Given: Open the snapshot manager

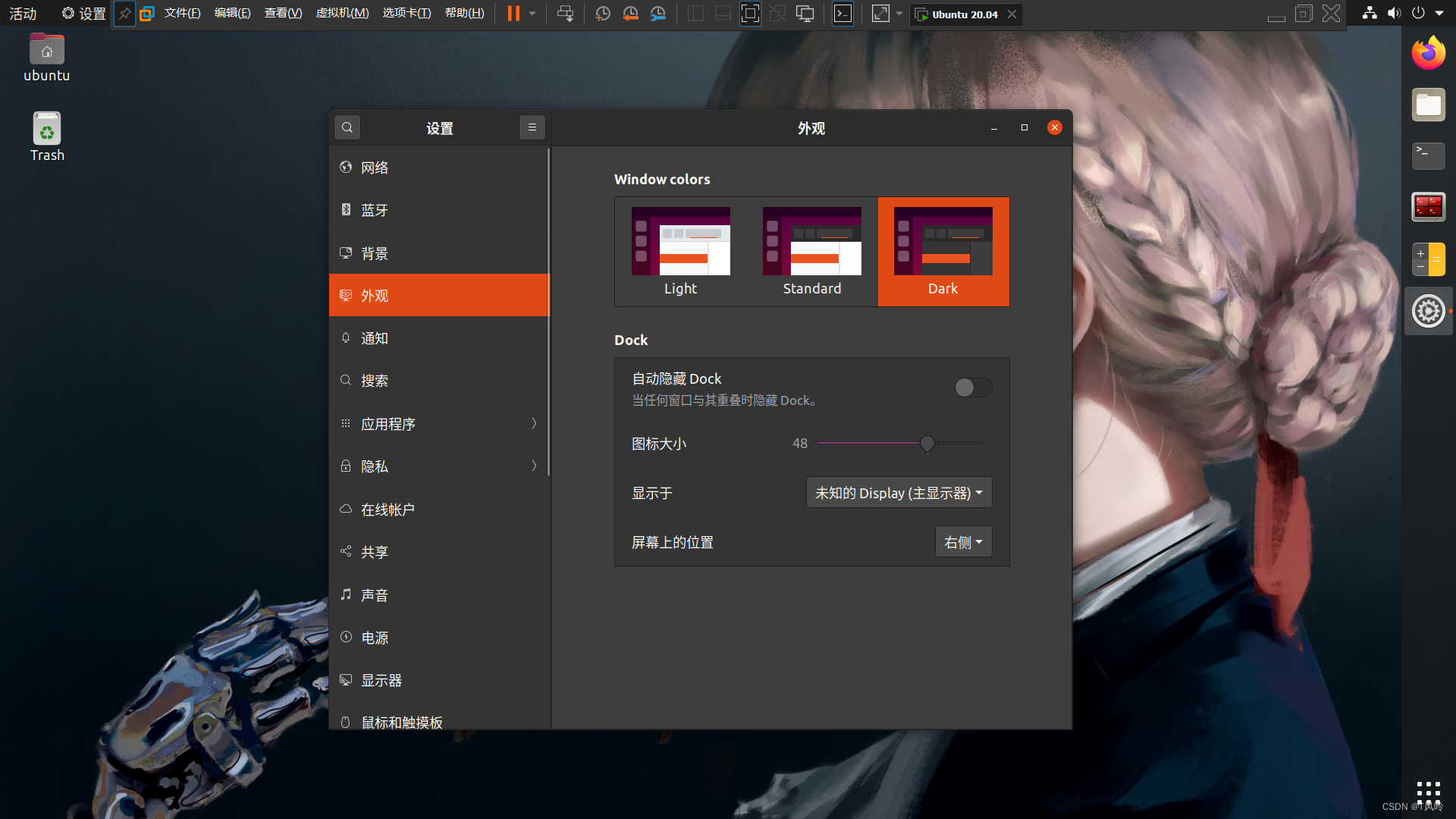Looking at the screenshot, I should [x=658, y=13].
